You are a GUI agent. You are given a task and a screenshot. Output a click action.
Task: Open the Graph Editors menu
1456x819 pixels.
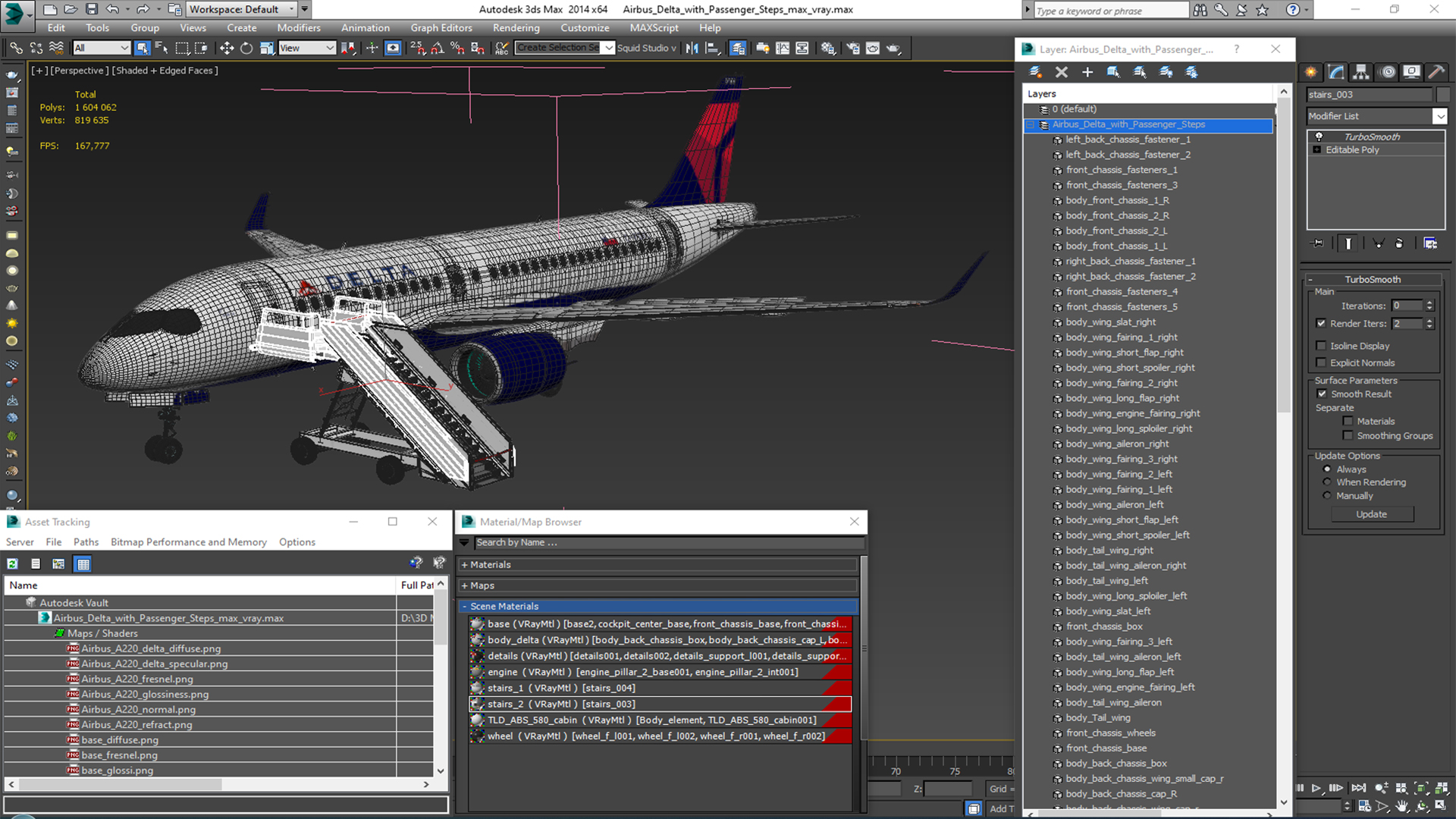click(441, 28)
